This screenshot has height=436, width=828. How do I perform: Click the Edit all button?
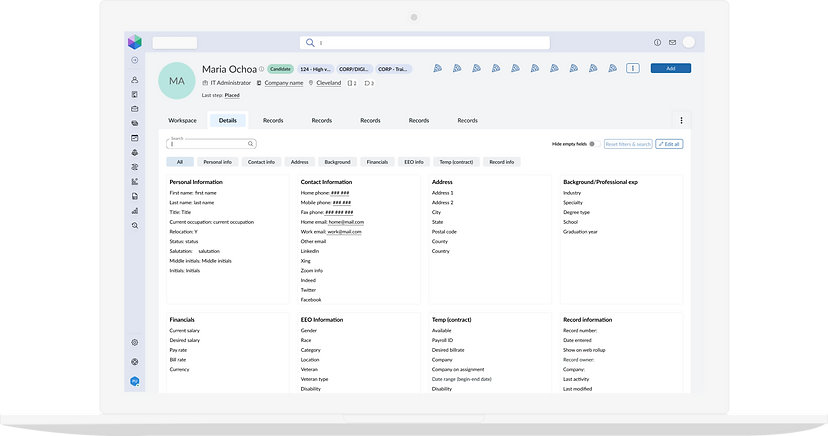669,144
